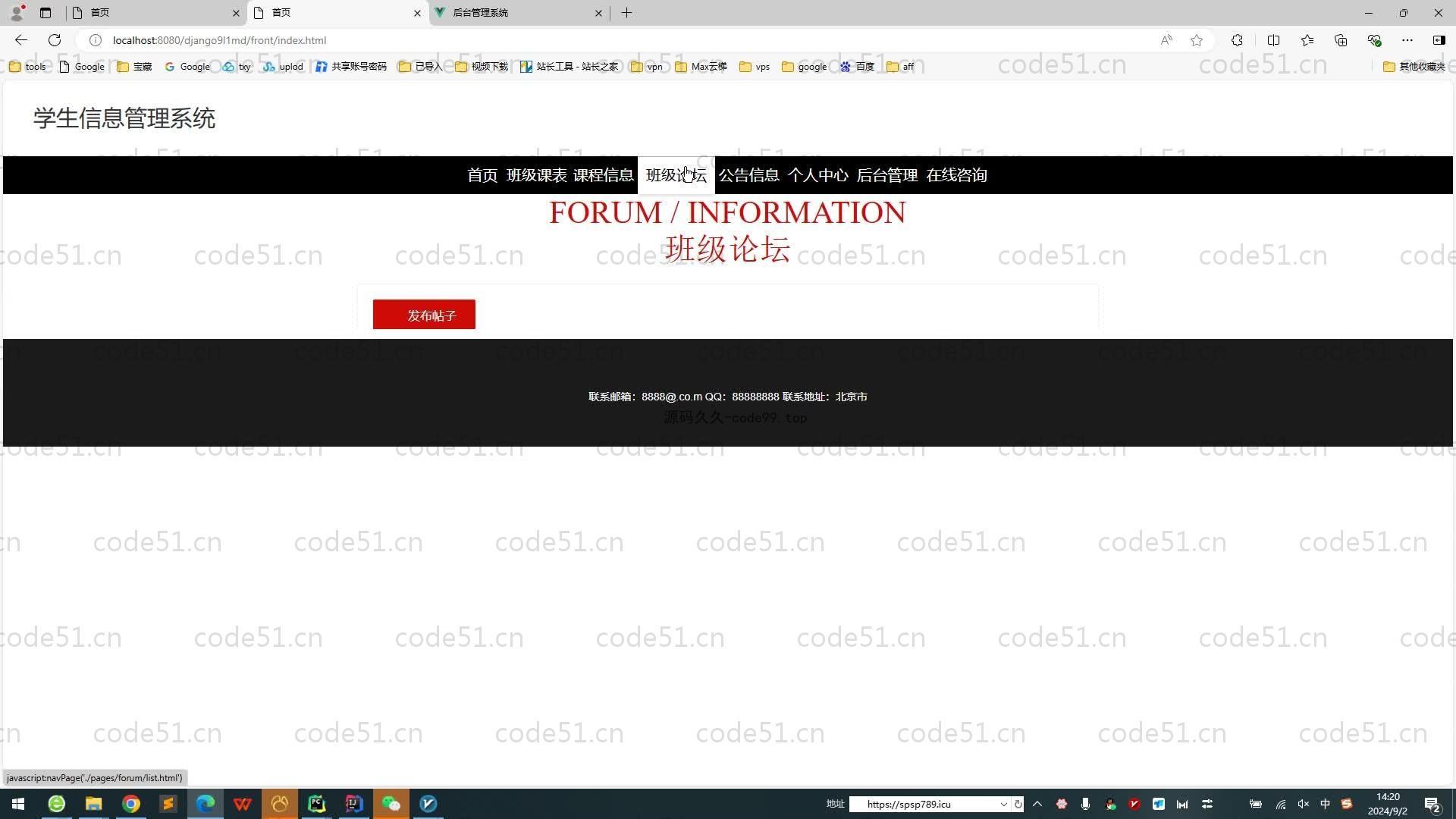Open WPS Office from taskbar

[243, 804]
